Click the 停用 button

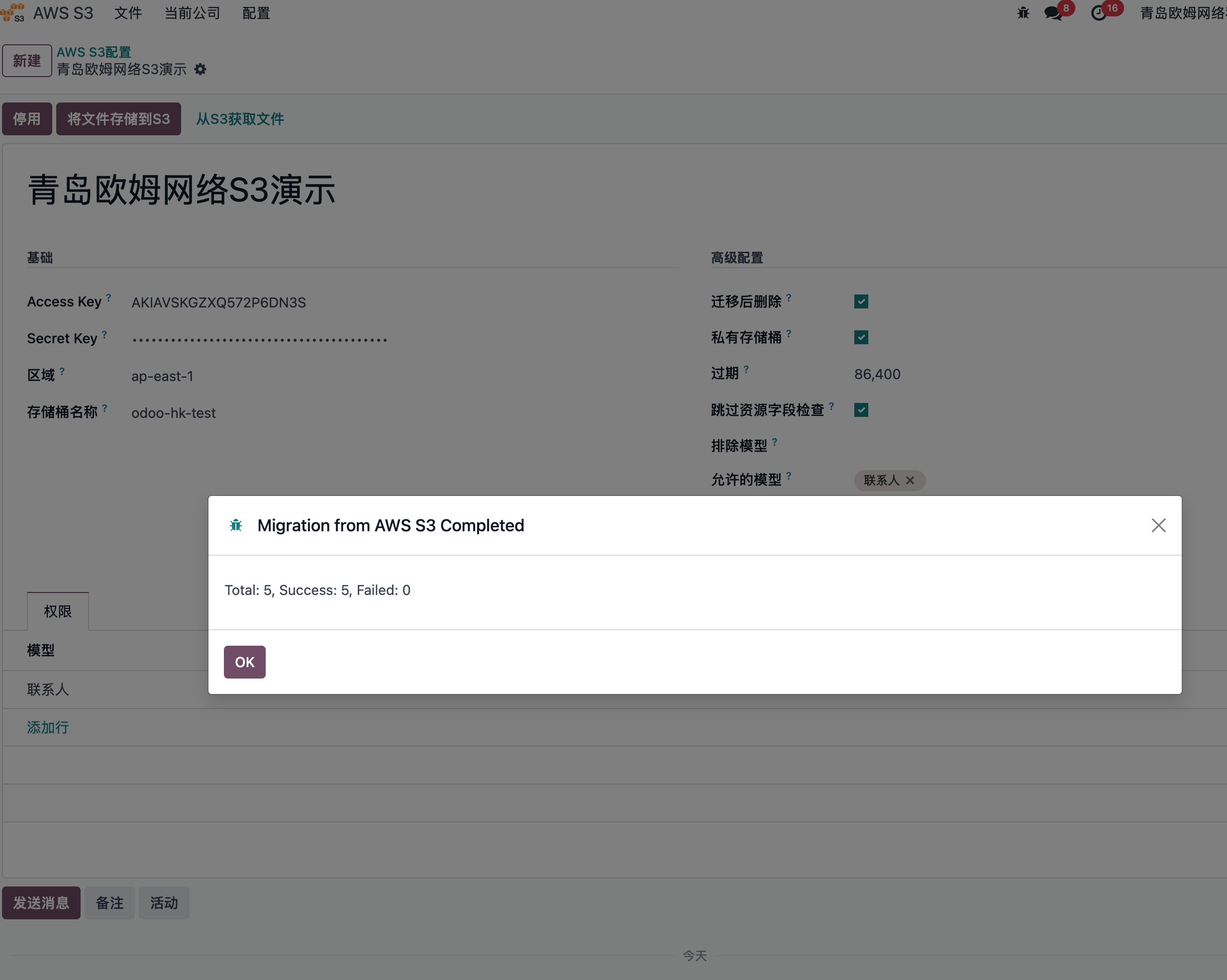pos(27,119)
